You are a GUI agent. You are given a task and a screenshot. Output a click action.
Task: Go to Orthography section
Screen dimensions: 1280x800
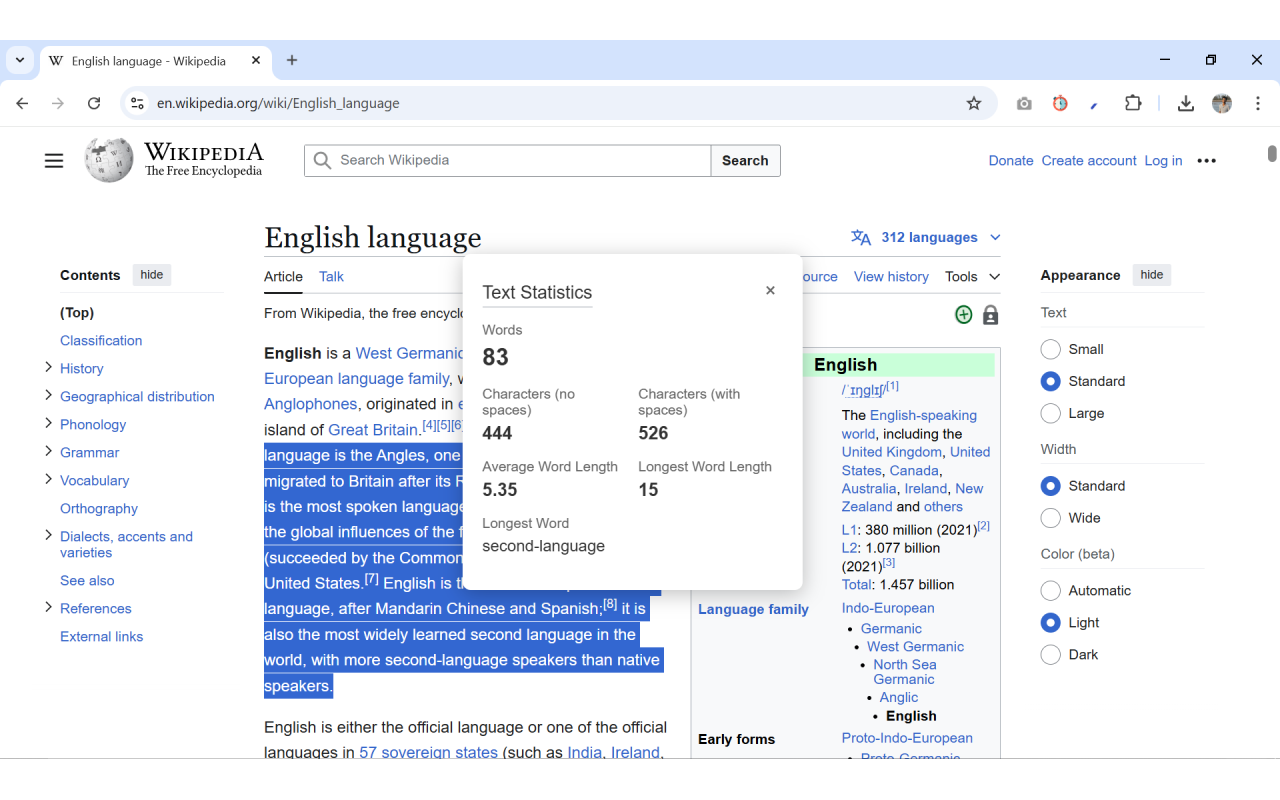99,509
